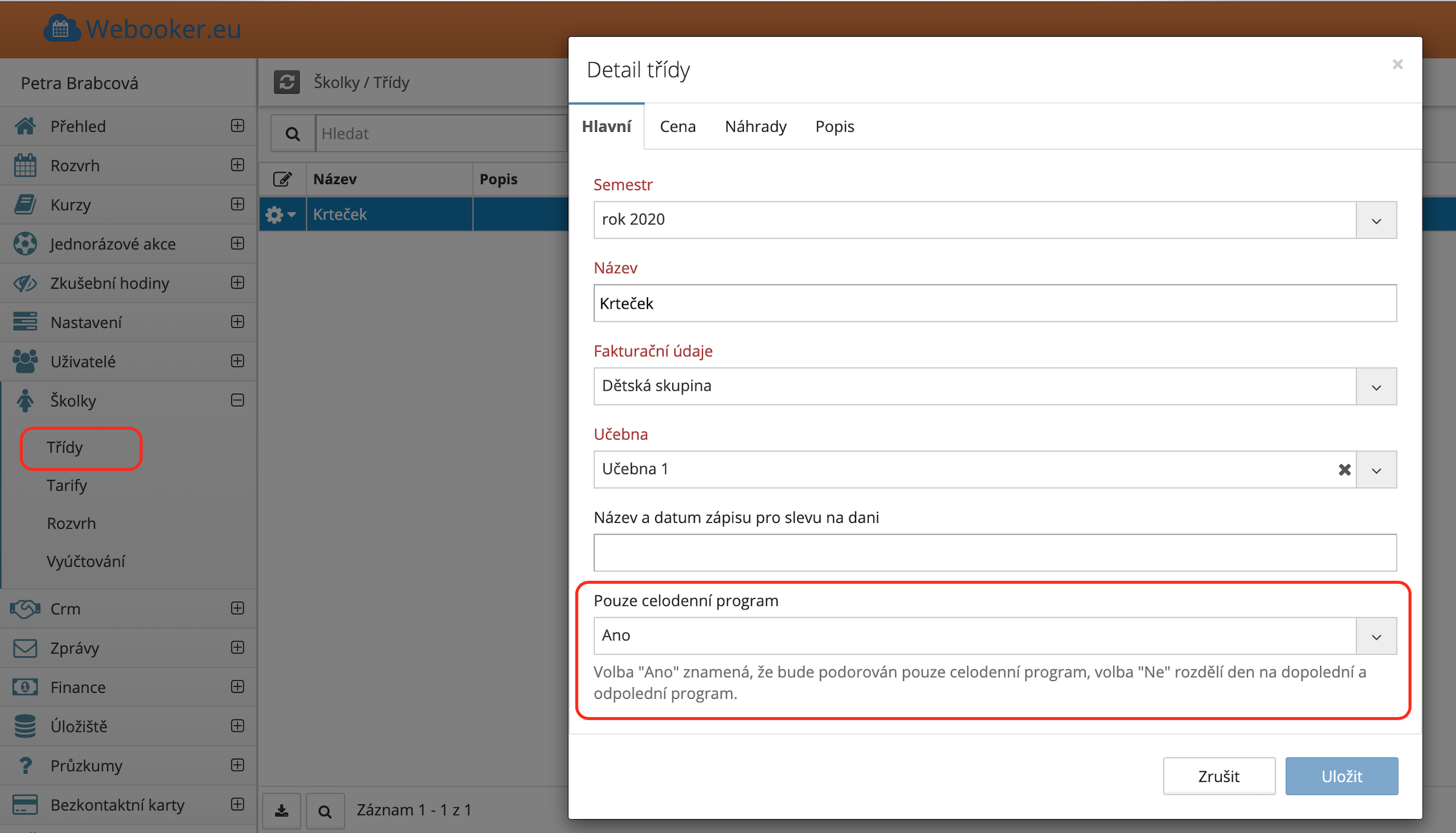The width and height of the screenshot is (1456, 833).
Task: Click the download export icon at bottom
Action: (x=282, y=810)
